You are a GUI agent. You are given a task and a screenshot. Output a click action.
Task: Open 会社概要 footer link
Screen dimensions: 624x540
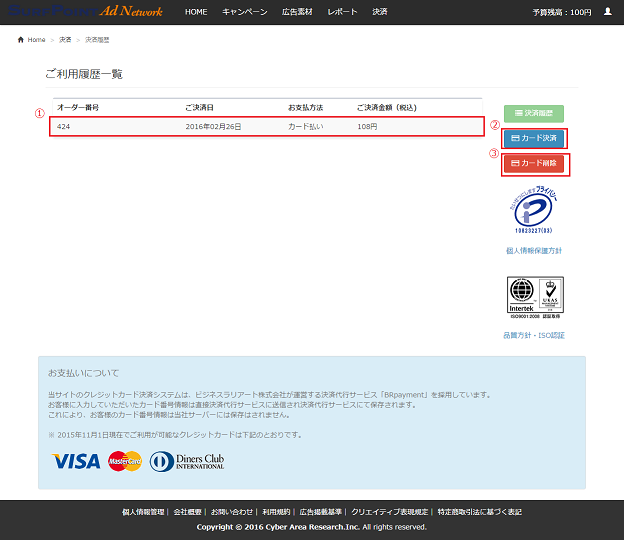click(187, 512)
